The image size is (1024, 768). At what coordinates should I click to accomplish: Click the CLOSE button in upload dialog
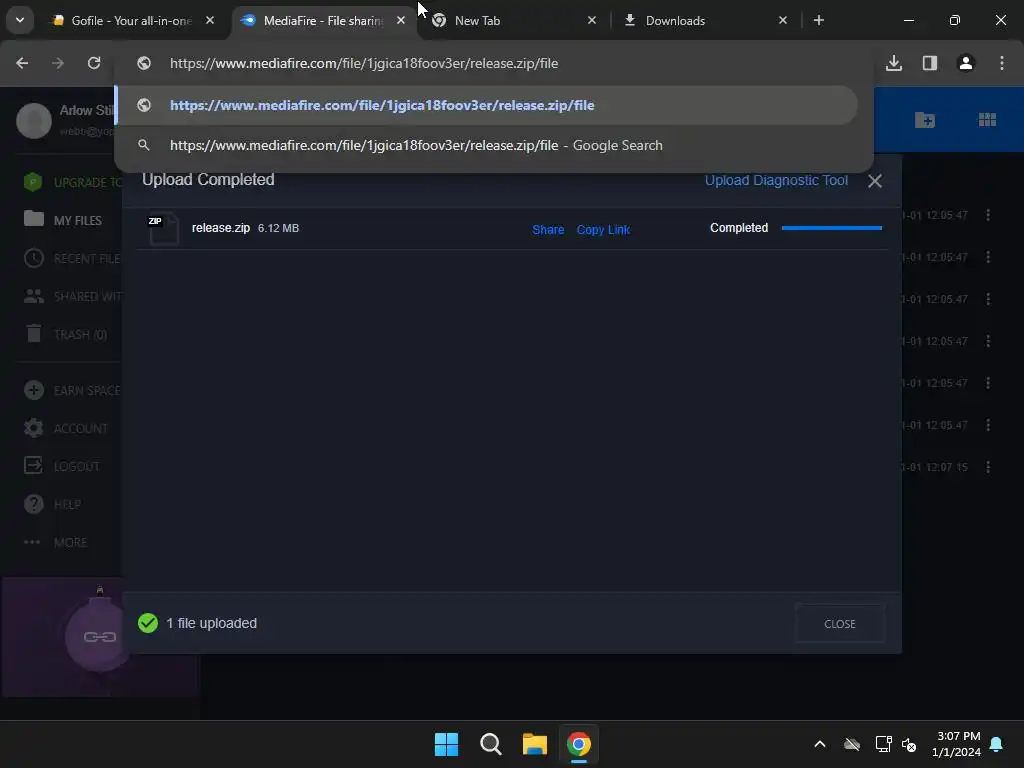[840, 624]
